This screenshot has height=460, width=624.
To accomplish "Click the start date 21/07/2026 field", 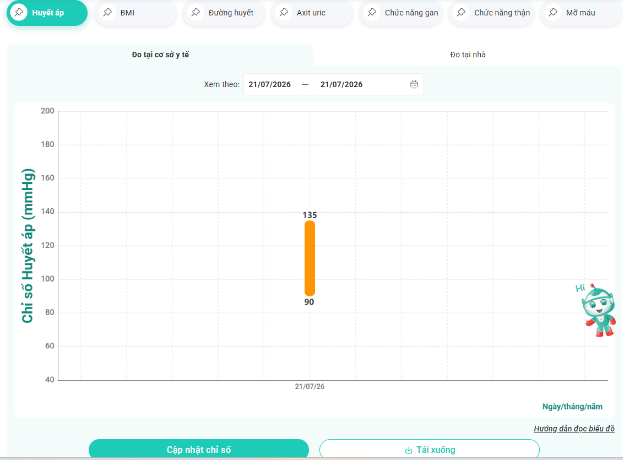I will coord(270,84).
